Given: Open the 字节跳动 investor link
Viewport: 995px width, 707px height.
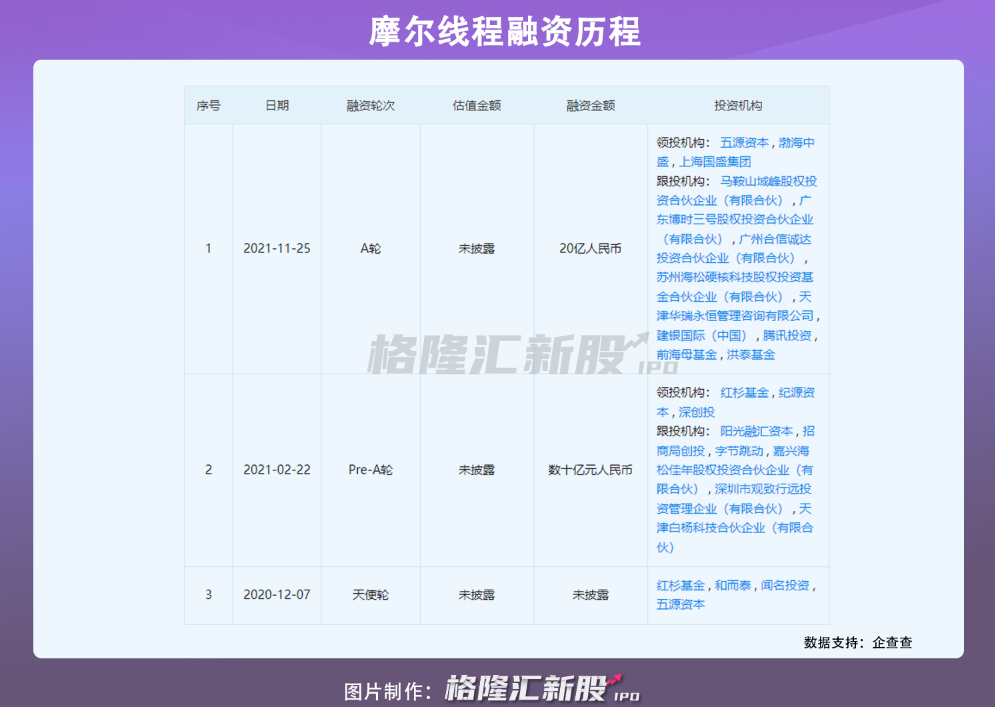Looking at the screenshot, I should pos(739,451).
